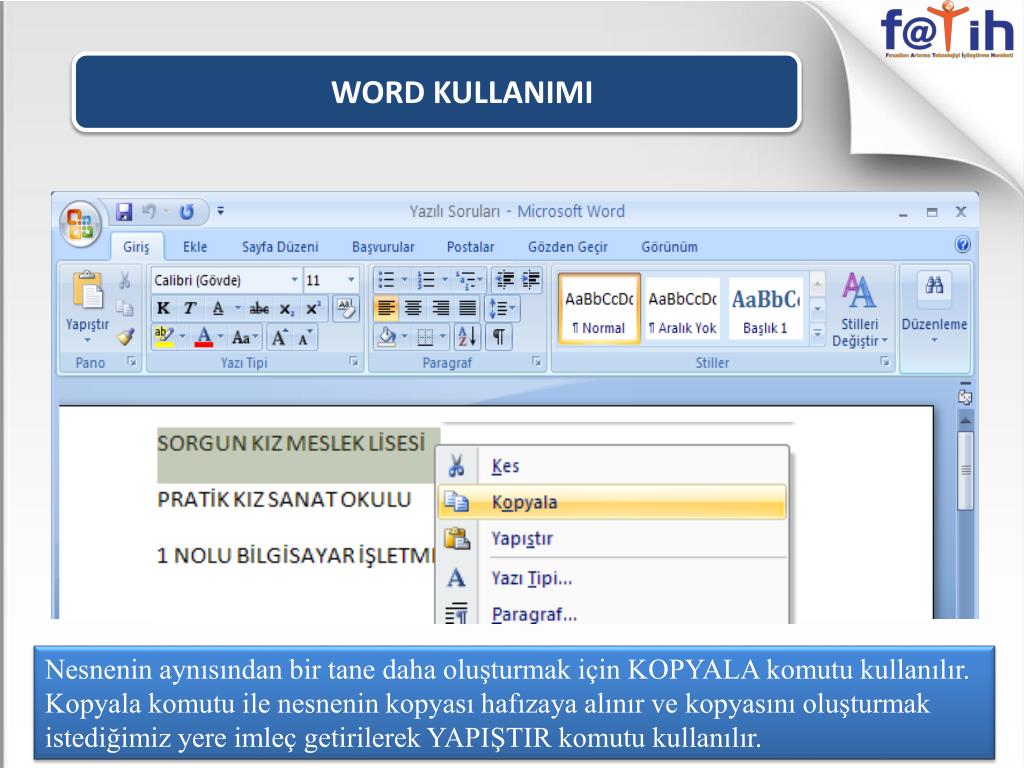Open customize quick access toolbar arrow
The height and width of the screenshot is (768, 1024).
pyautogui.click(x=221, y=211)
